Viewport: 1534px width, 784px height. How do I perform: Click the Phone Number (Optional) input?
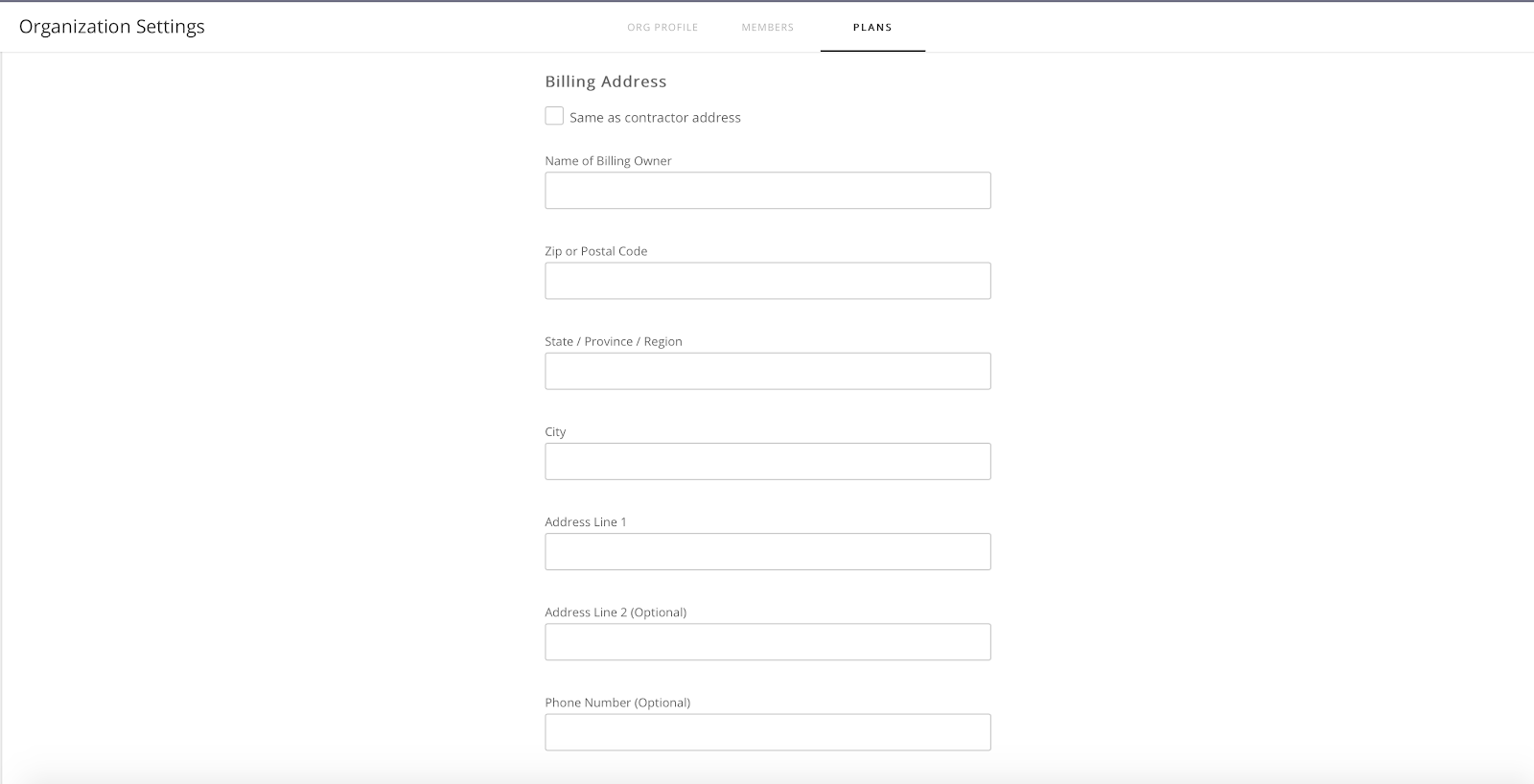768,731
